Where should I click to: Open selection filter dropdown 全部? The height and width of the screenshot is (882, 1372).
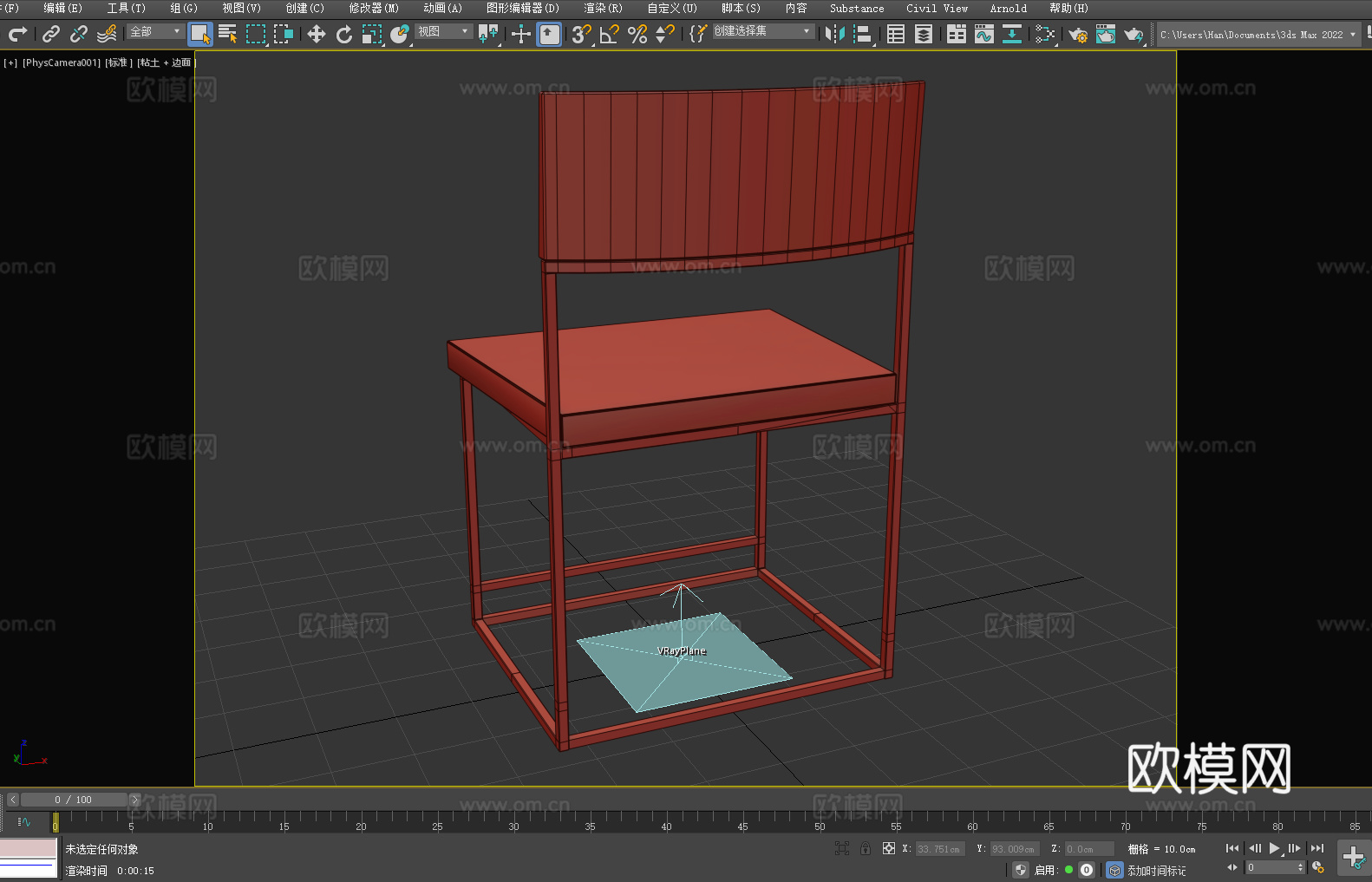pos(155,31)
